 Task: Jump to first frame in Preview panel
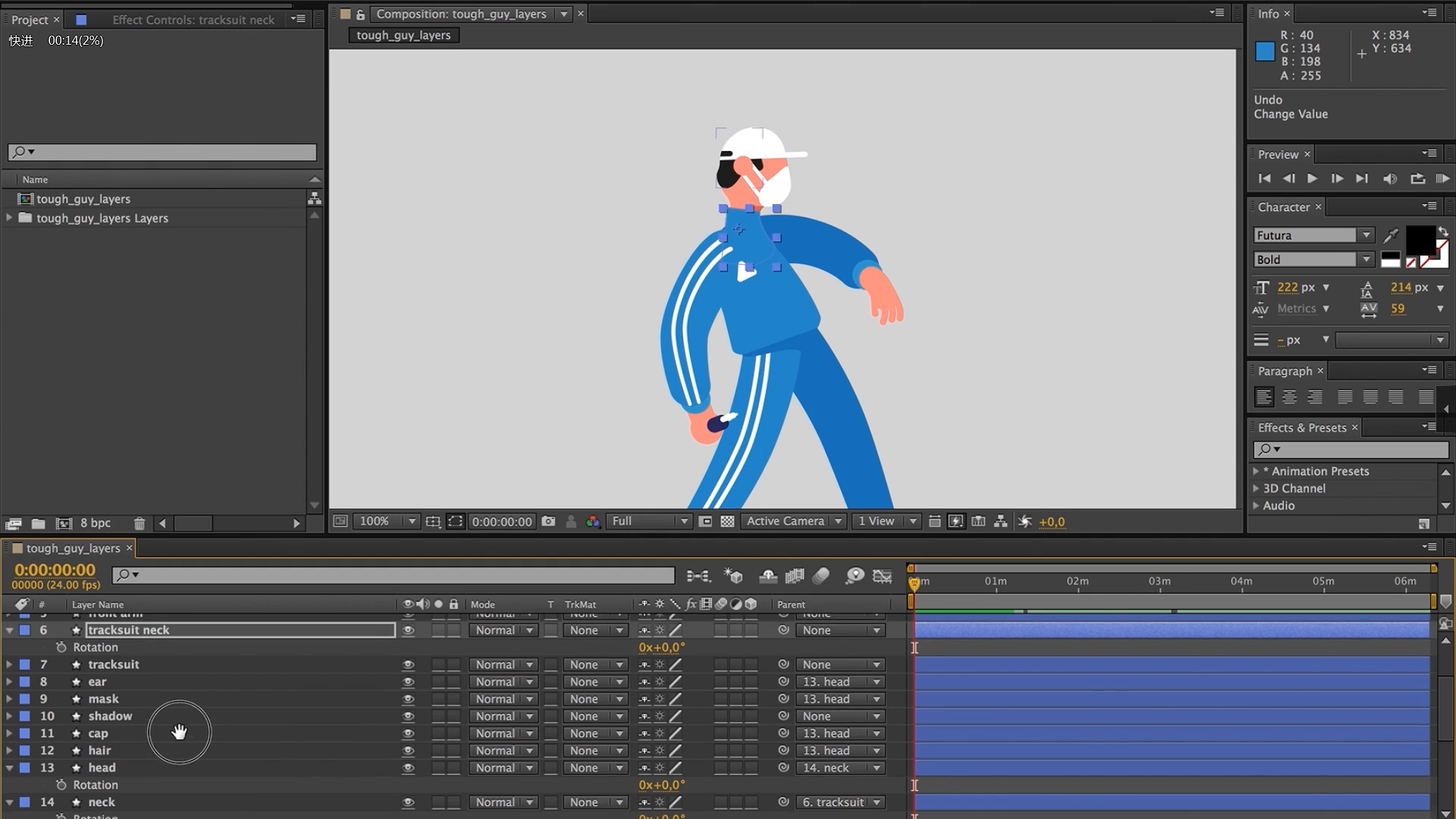pos(1264,178)
